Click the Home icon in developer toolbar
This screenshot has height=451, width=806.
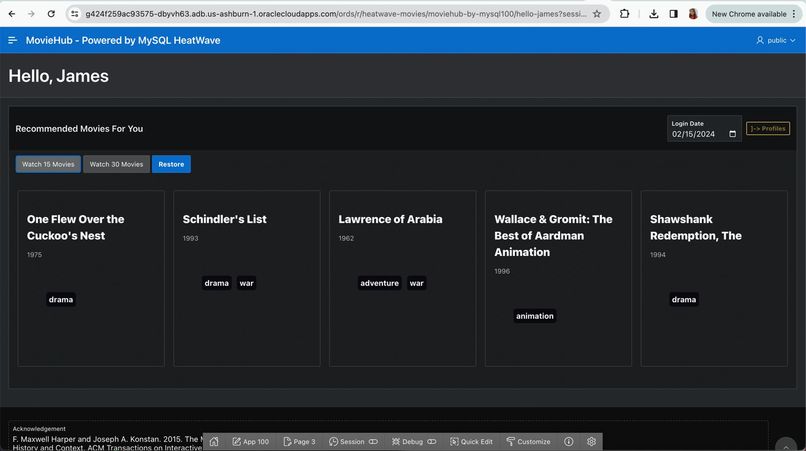pos(214,441)
